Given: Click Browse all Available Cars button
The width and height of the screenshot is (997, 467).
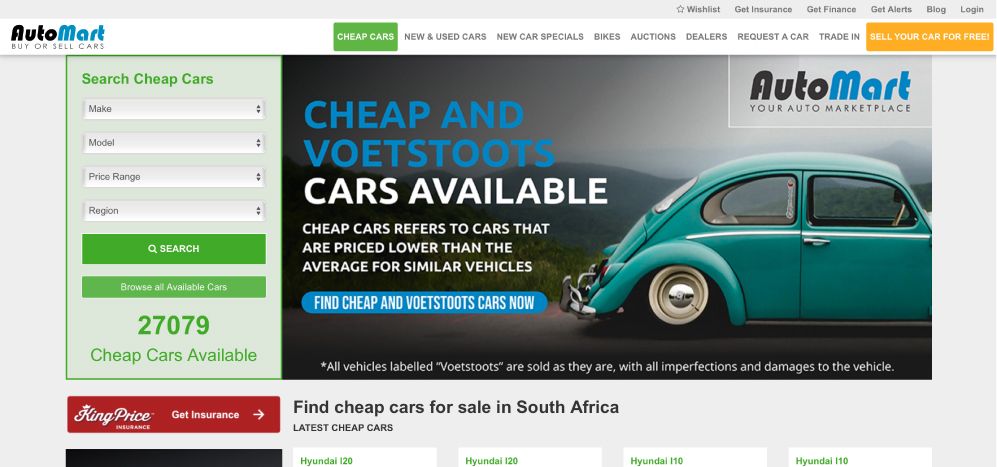Looking at the screenshot, I should (174, 287).
